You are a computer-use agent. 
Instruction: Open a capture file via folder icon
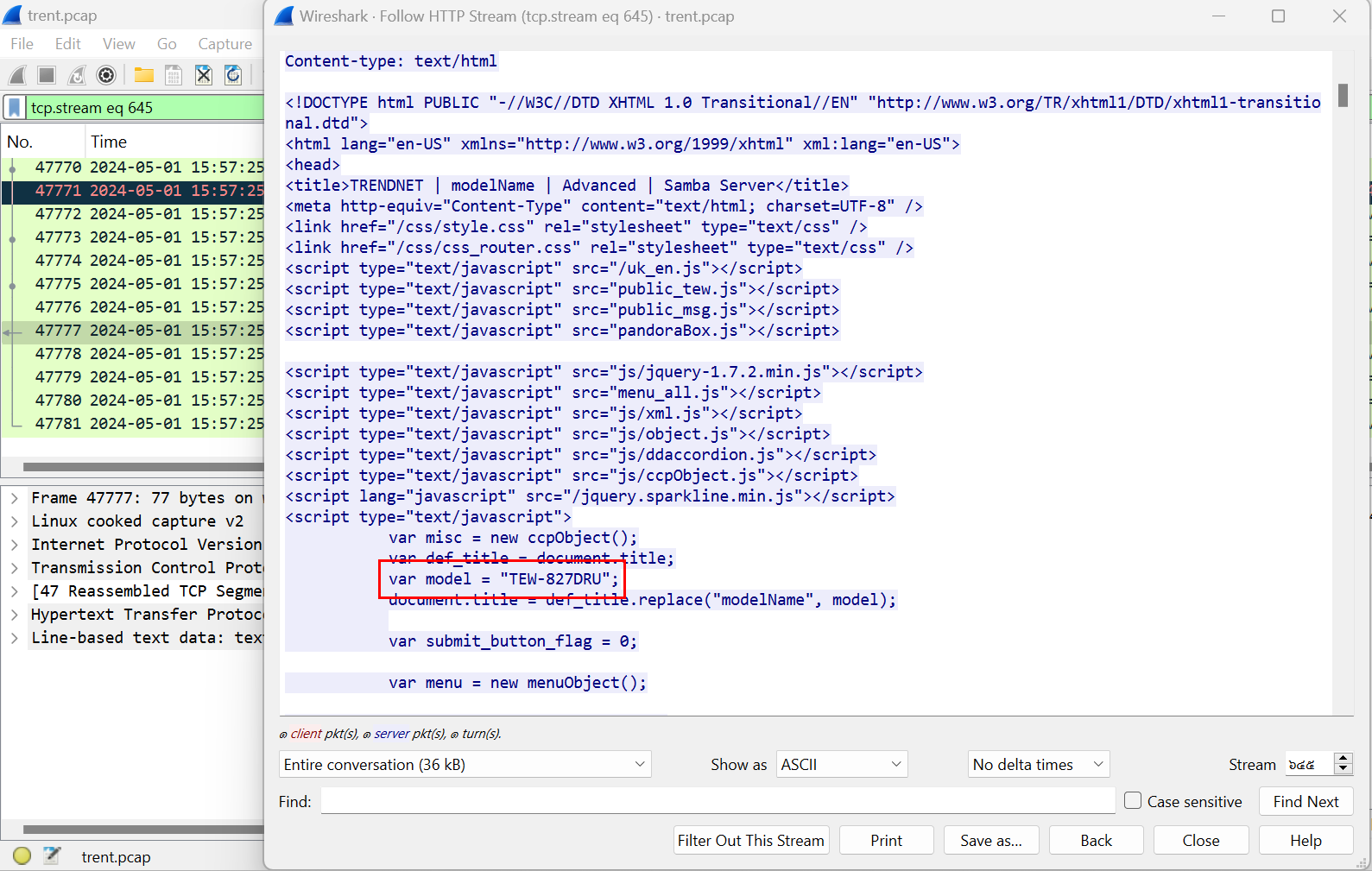143,75
